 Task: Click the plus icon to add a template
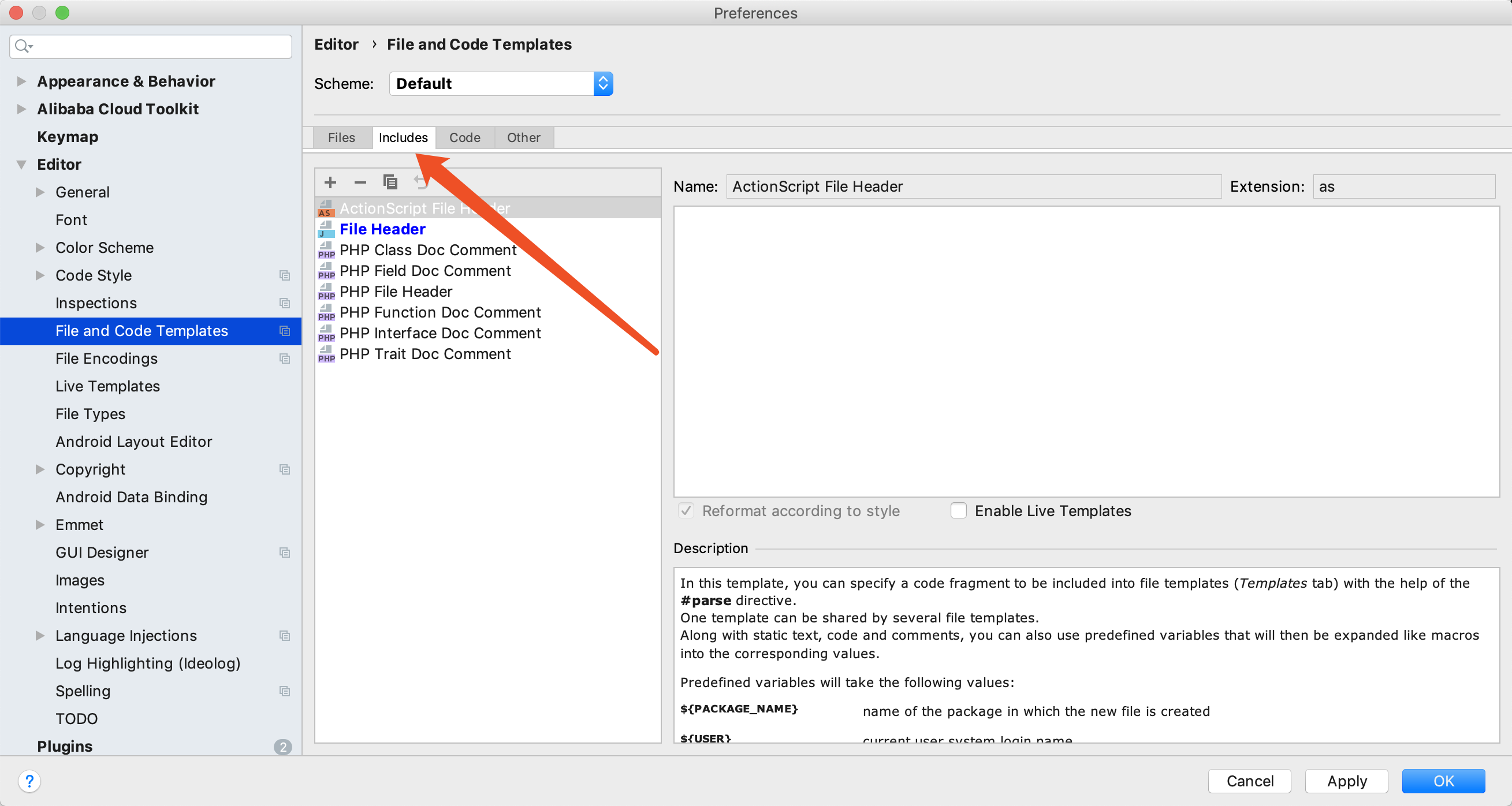330,182
